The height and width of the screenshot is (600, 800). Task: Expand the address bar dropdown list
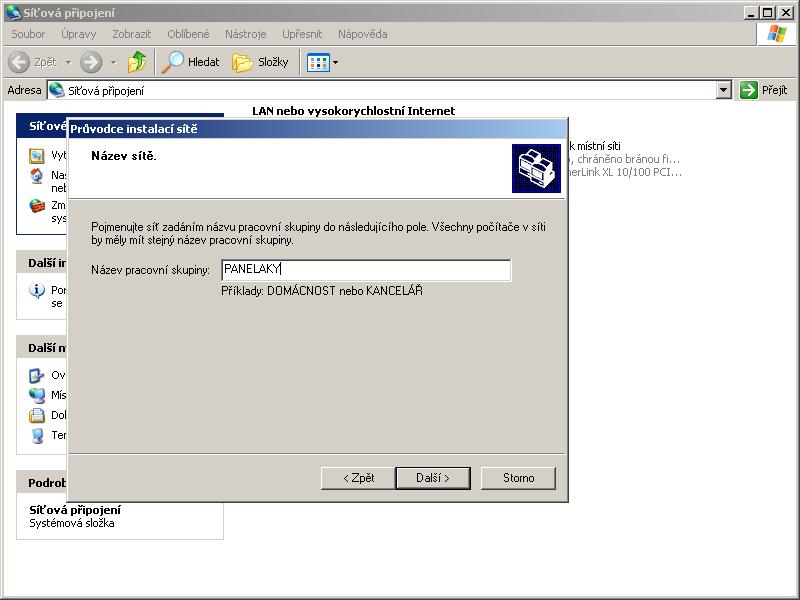[x=724, y=90]
